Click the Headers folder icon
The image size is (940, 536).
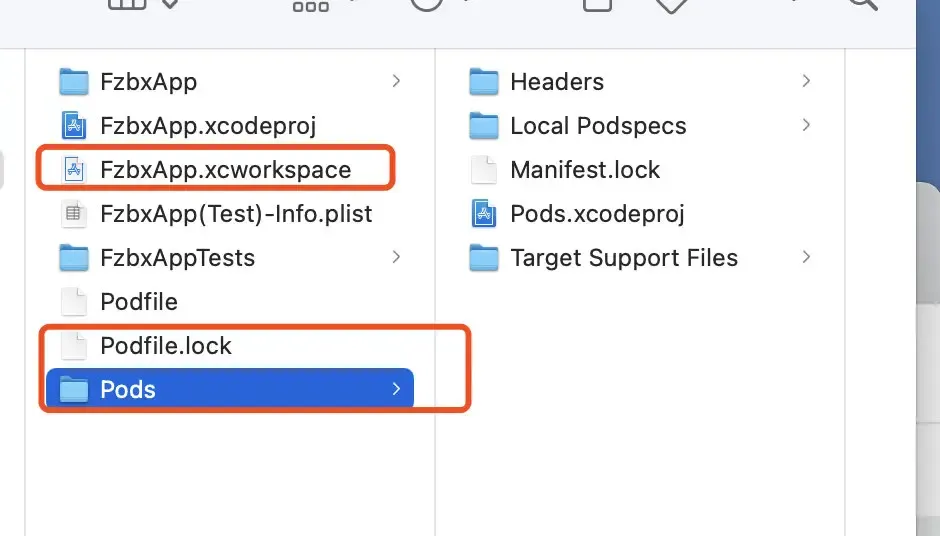[x=484, y=81]
